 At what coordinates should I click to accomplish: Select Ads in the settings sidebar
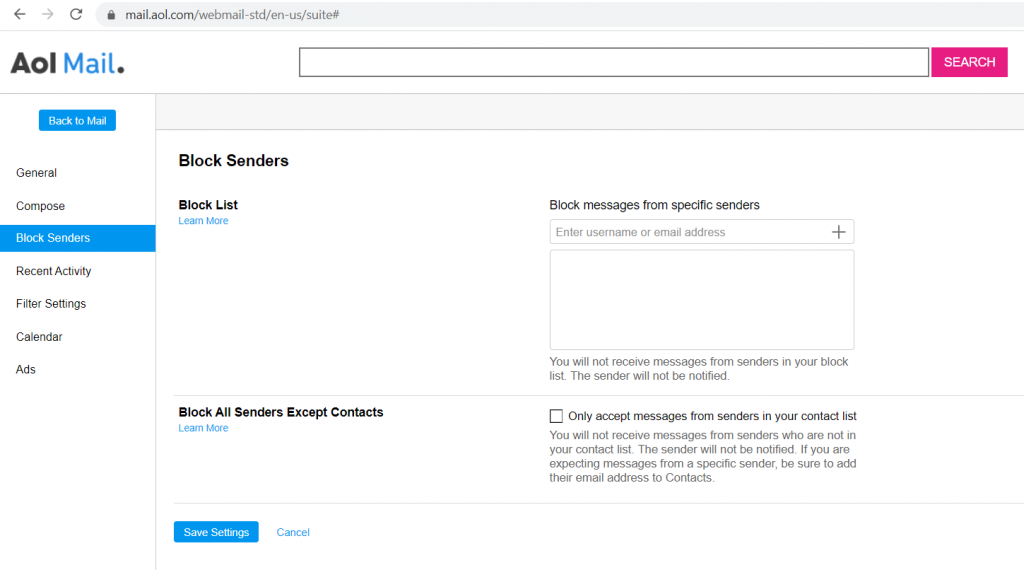tap(26, 370)
